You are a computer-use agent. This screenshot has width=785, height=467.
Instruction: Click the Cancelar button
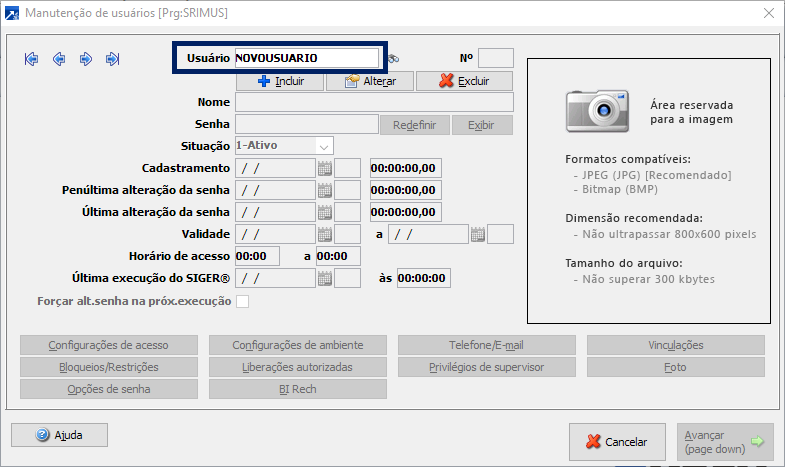[x=617, y=442]
